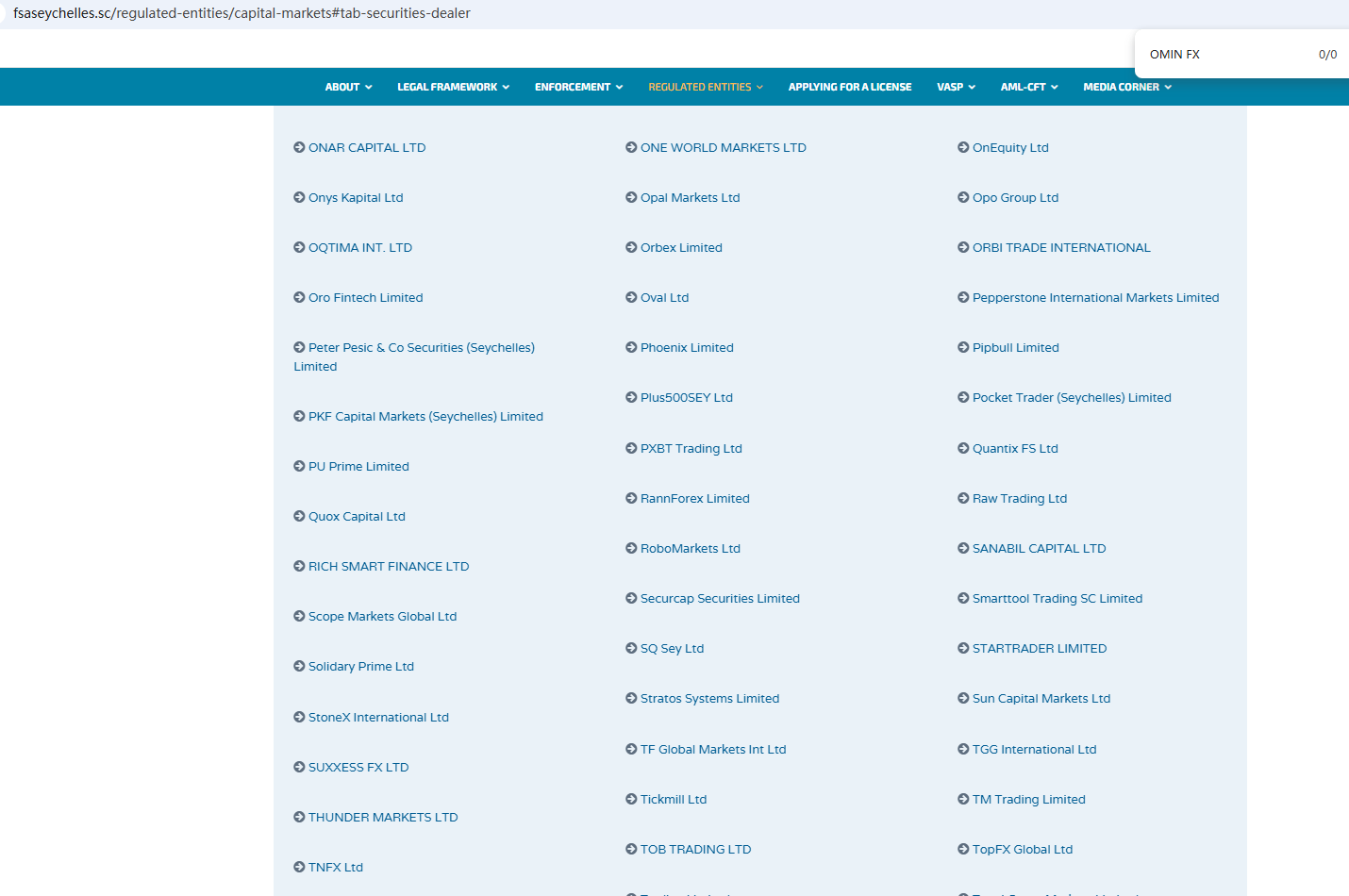Expand the ABOUT menu chevron
Viewport: 1349px width, 896px height.
[369, 87]
